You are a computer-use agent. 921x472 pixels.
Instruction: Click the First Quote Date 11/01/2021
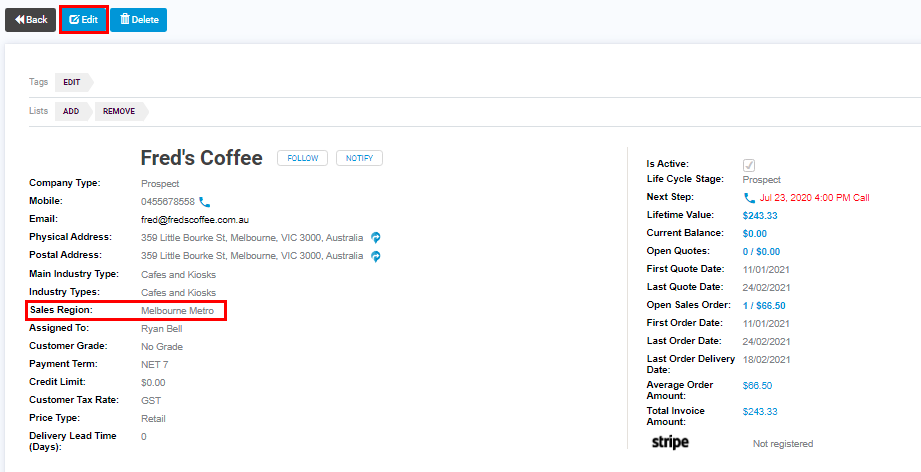tap(767, 269)
